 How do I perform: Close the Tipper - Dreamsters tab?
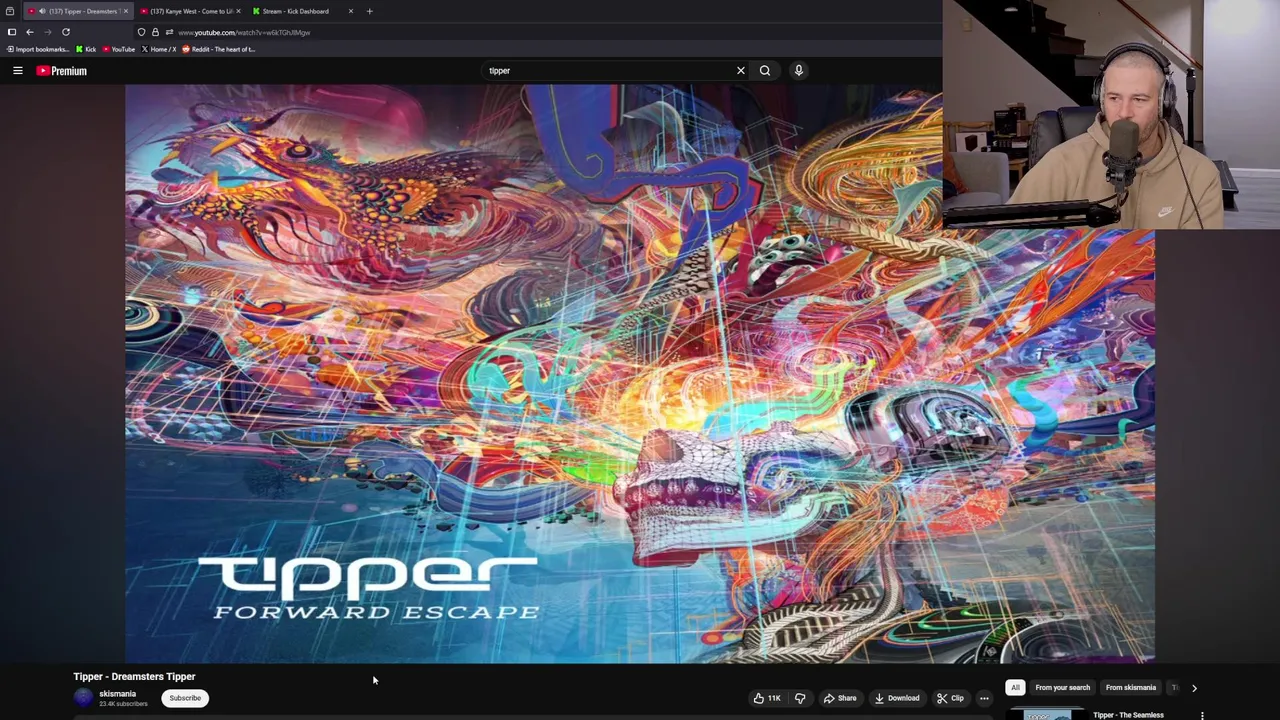(x=126, y=11)
